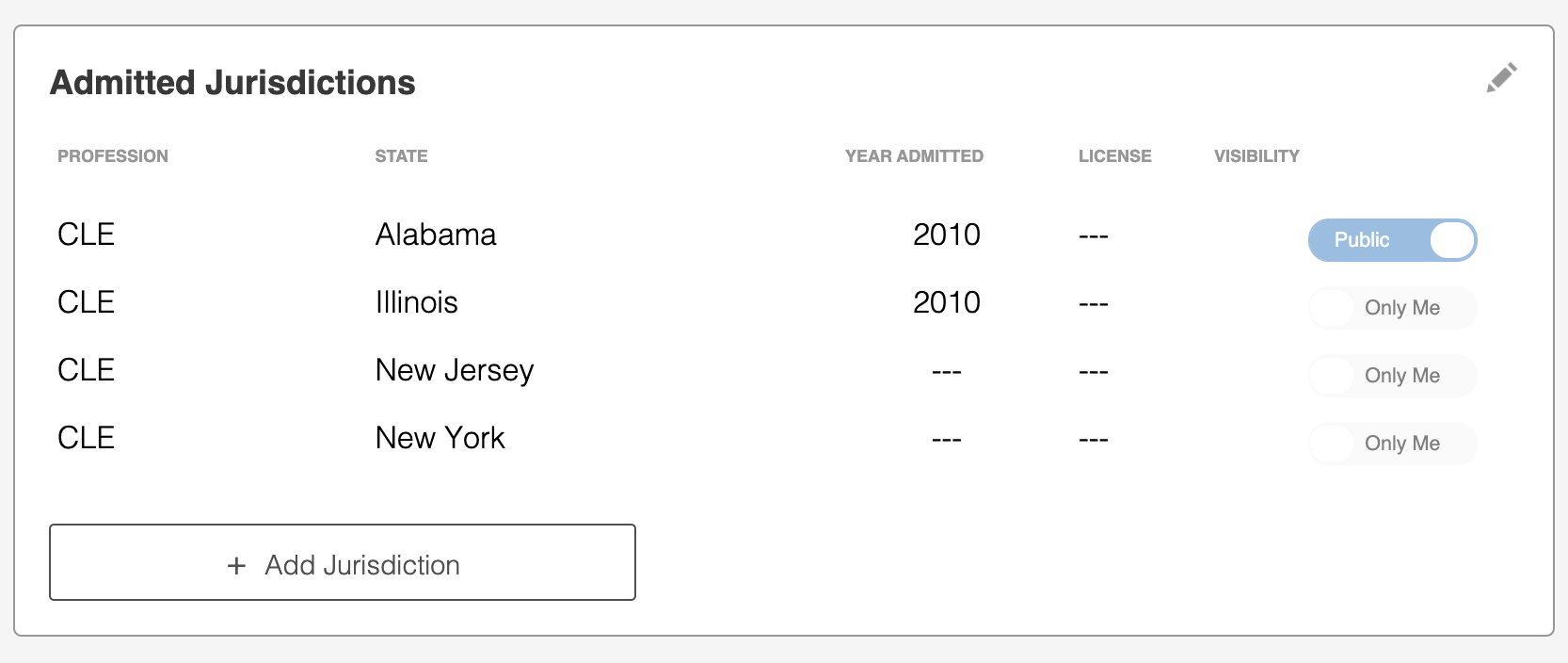
Task: Switch Illinois visibility to Public
Action: tap(1392, 307)
